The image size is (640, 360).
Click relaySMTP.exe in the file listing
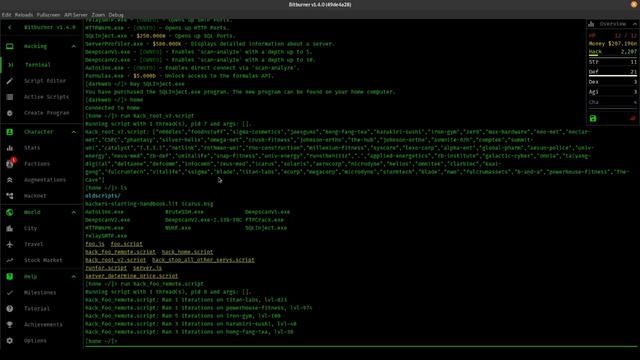click(x=106, y=236)
